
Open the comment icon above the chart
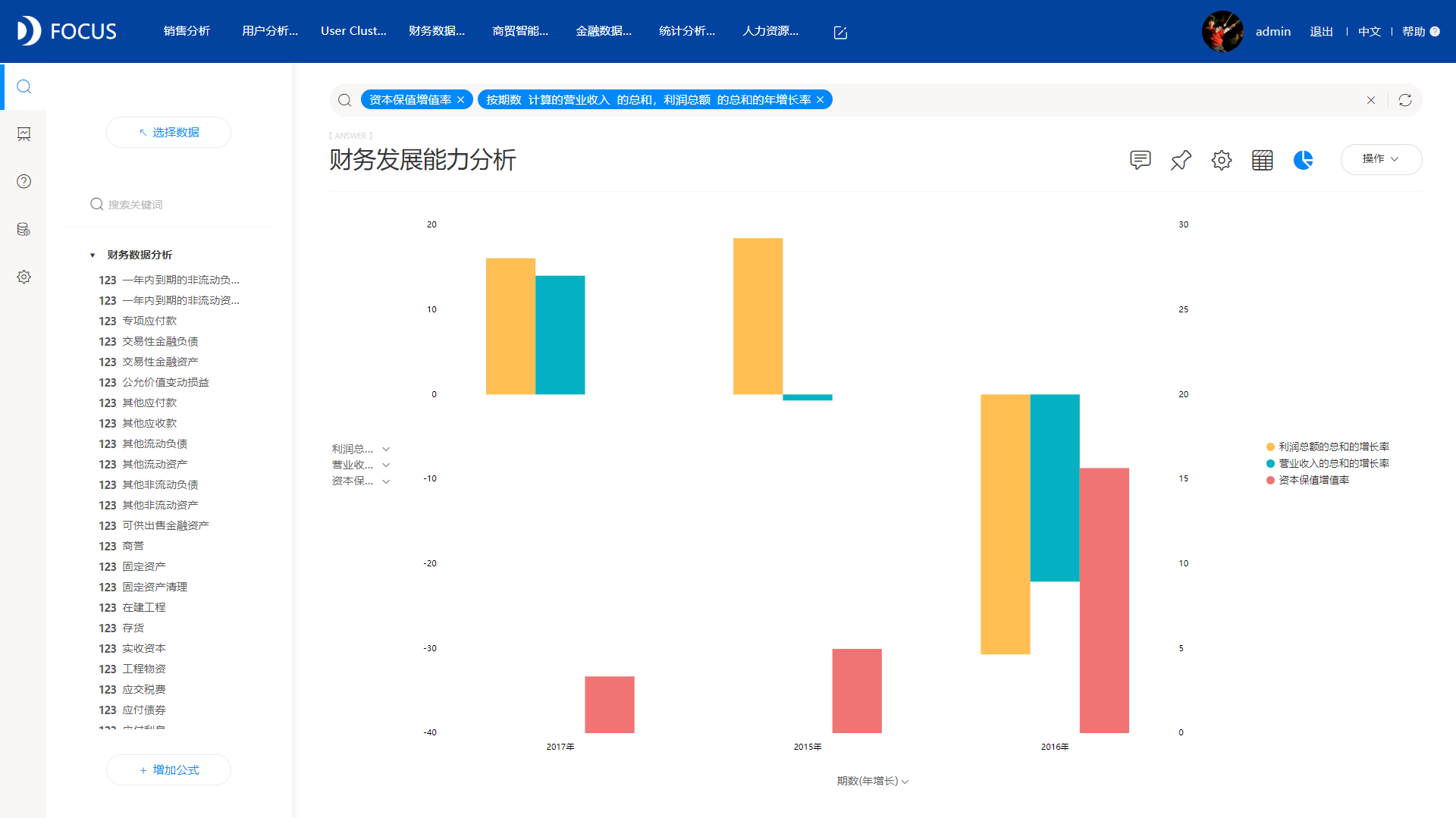(x=1140, y=160)
